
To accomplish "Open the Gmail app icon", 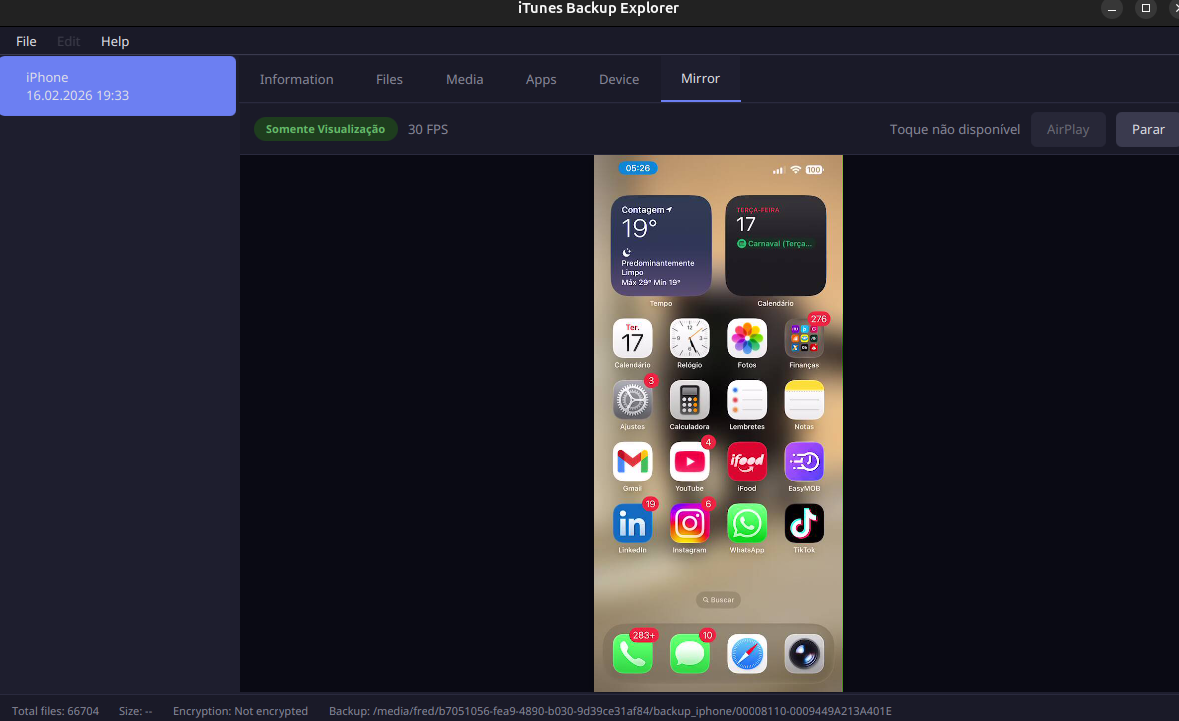I will (x=632, y=462).
